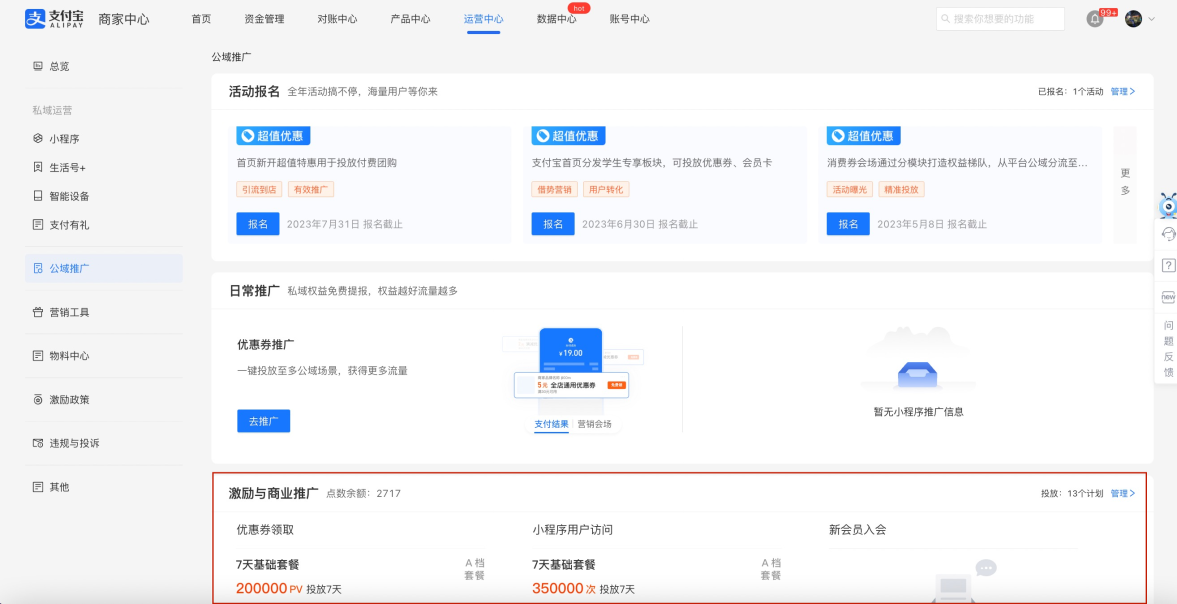Select the 营销工具 gift icon in sidebar

point(38,312)
